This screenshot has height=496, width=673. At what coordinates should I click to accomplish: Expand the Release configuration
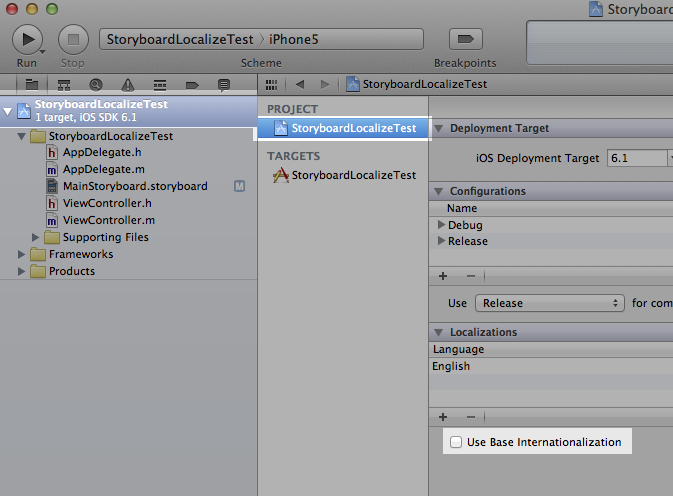441,241
